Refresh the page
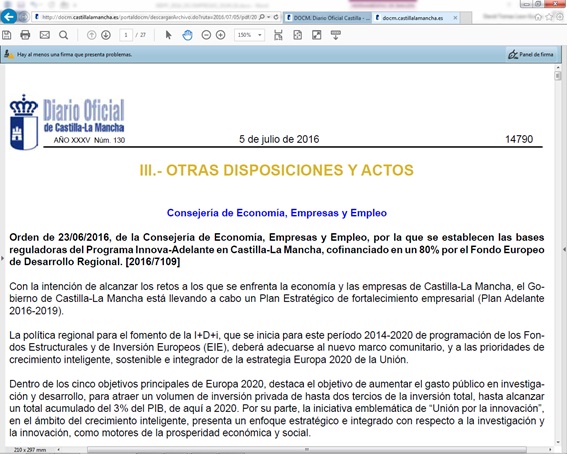 coord(276,17)
